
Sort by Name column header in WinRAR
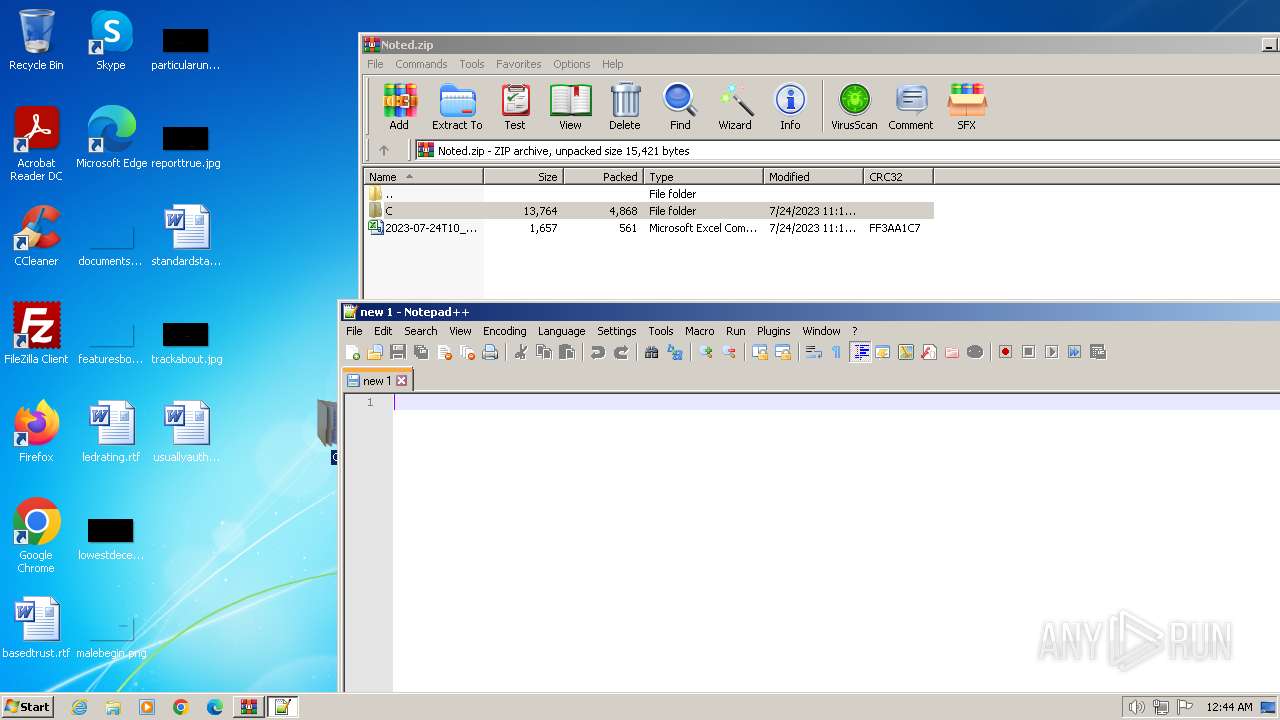click(424, 177)
